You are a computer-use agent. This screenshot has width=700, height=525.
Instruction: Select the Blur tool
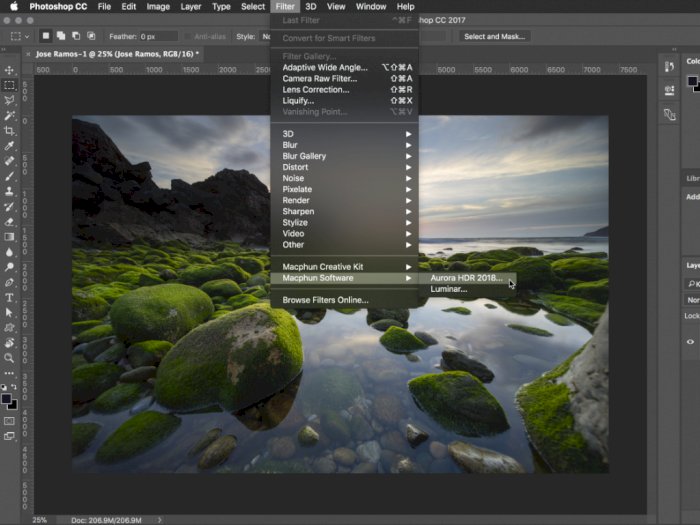(x=9, y=252)
